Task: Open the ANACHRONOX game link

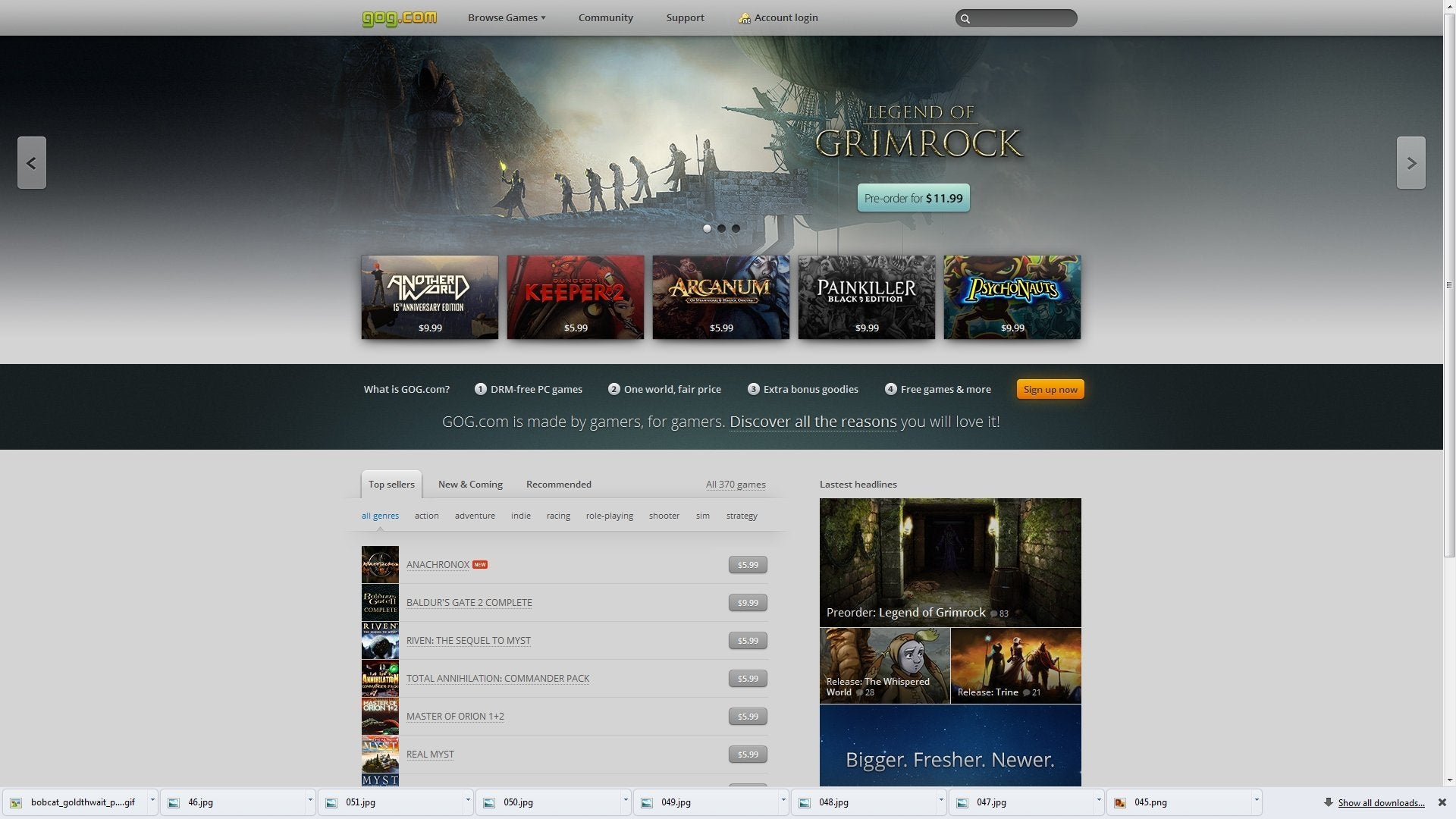Action: 438,565
